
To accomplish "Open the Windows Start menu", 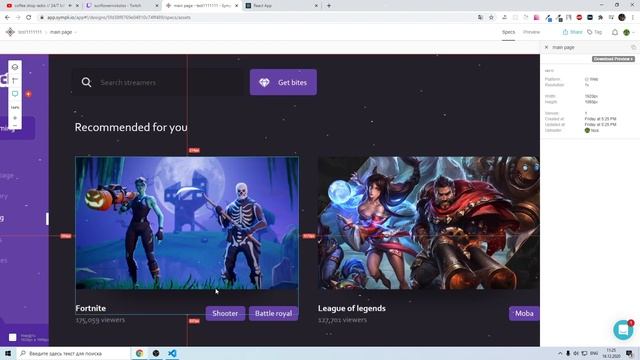I will (8, 353).
